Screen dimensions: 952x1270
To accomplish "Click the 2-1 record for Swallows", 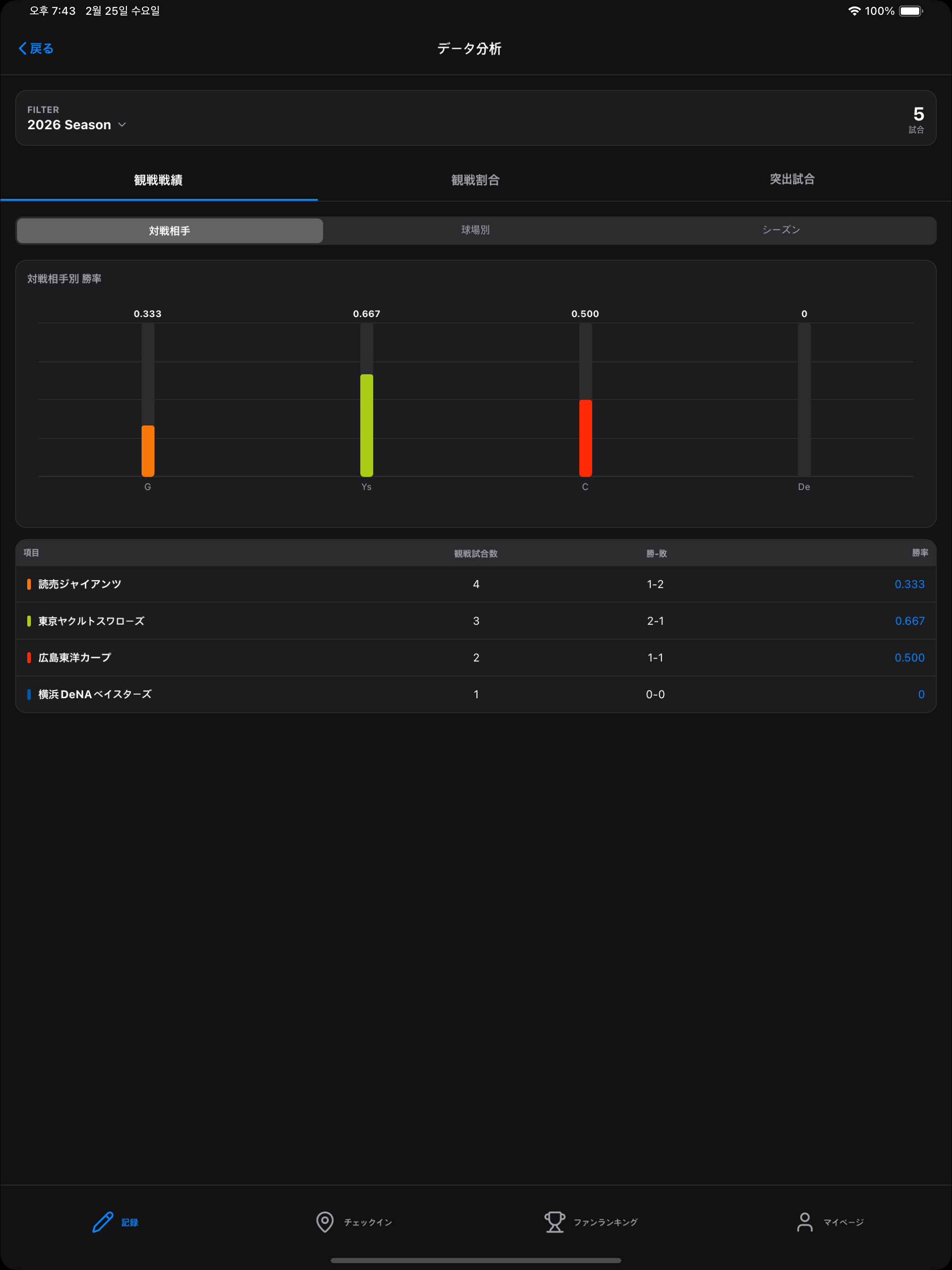I will click(x=655, y=621).
